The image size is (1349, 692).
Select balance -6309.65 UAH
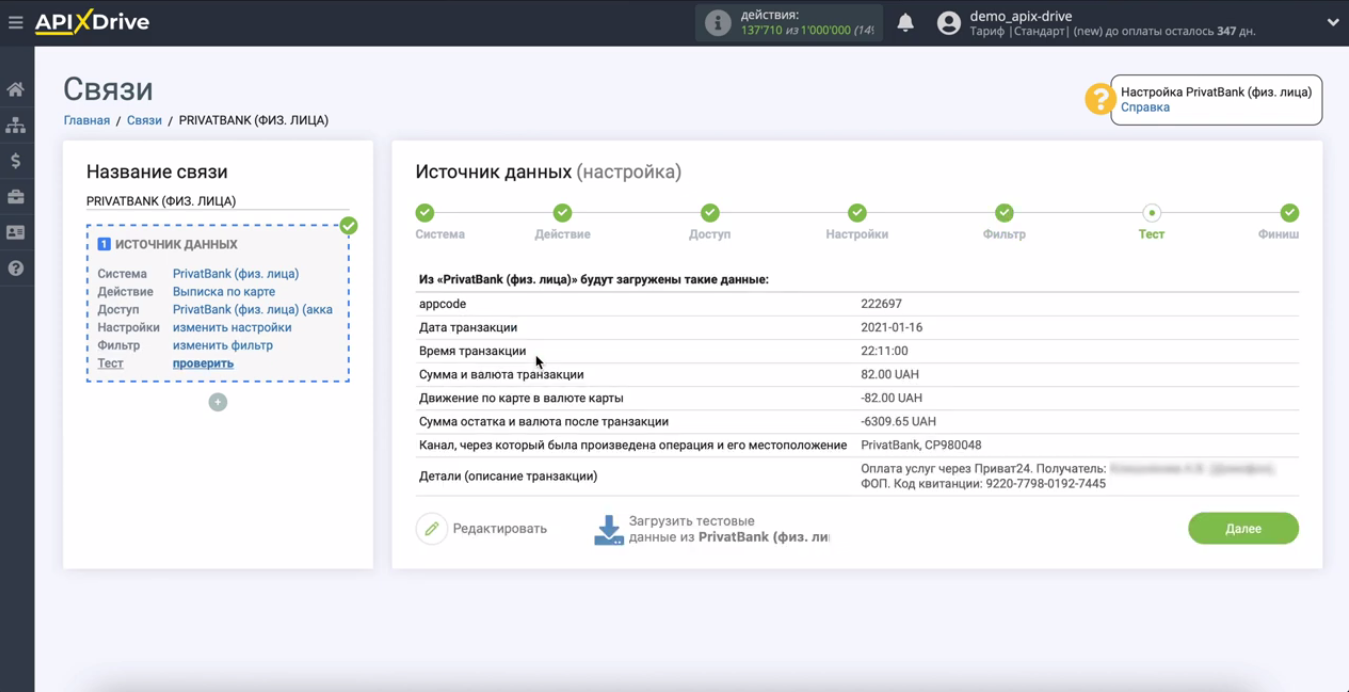898,421
